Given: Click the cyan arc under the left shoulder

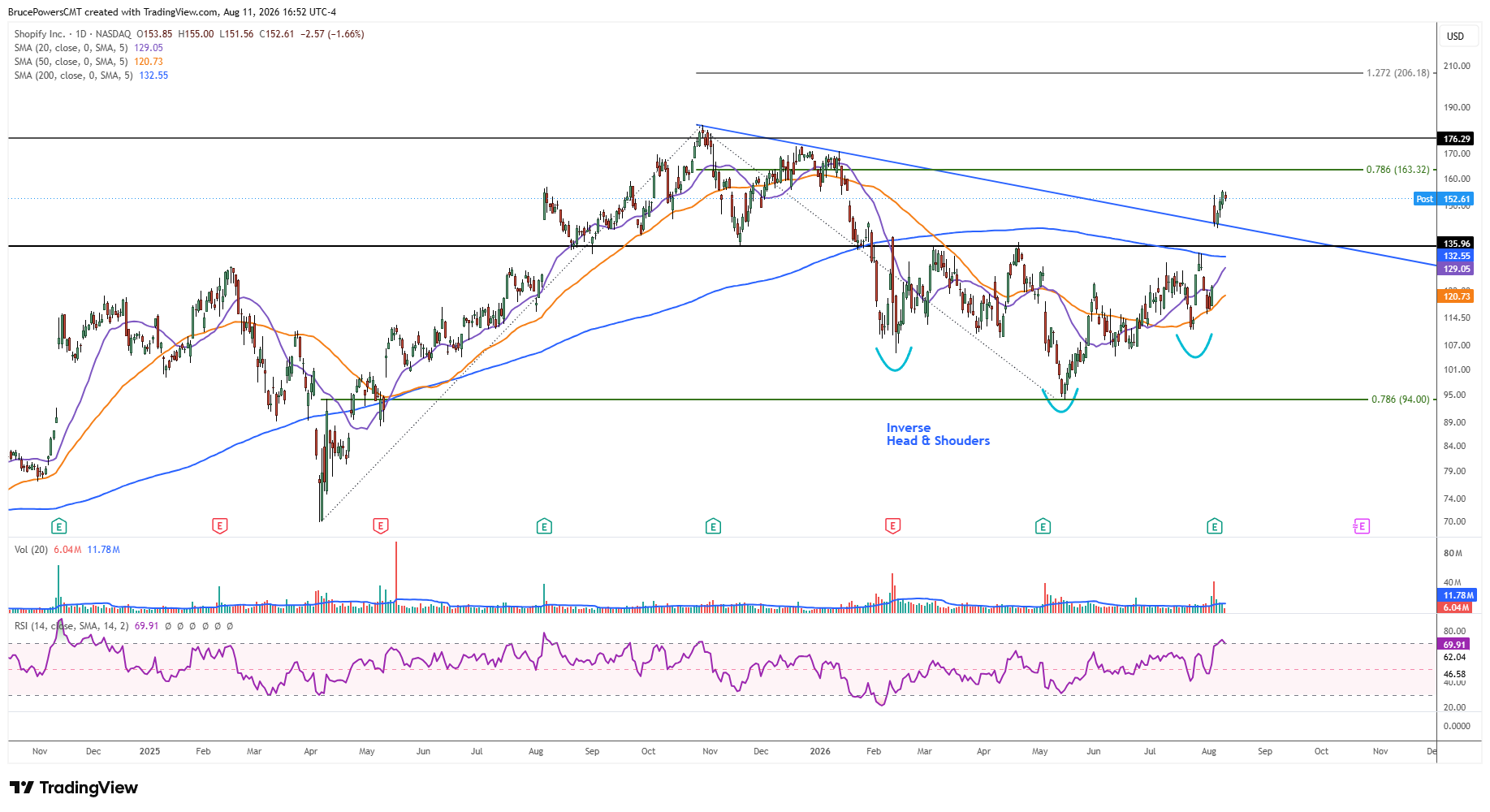Looking at the screenshot, I should [x=894, y=361].
